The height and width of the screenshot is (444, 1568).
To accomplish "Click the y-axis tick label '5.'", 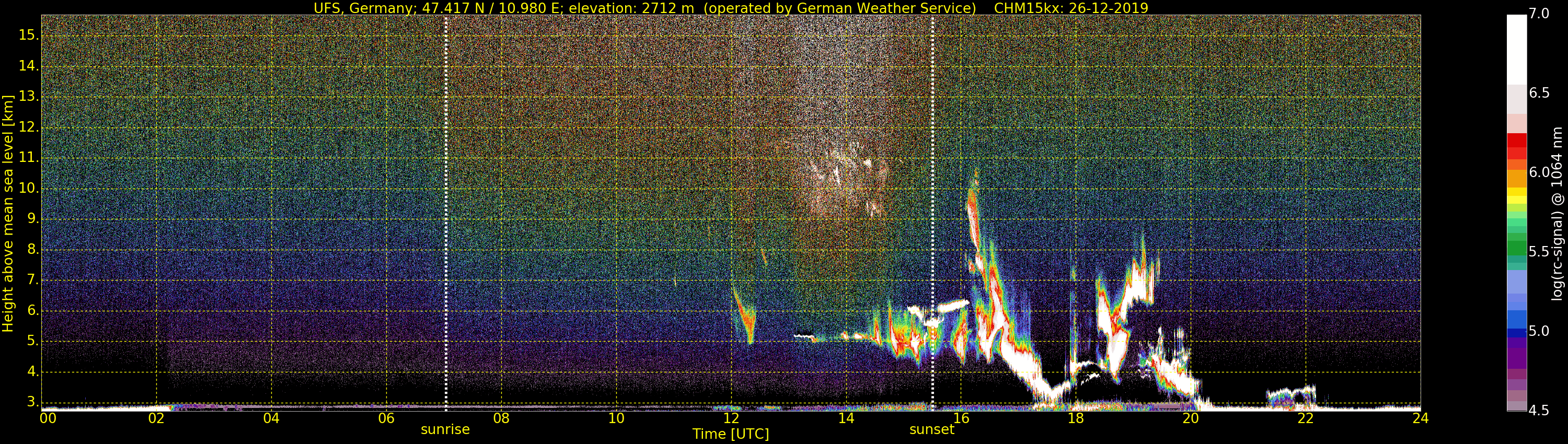I will point(33,341).
